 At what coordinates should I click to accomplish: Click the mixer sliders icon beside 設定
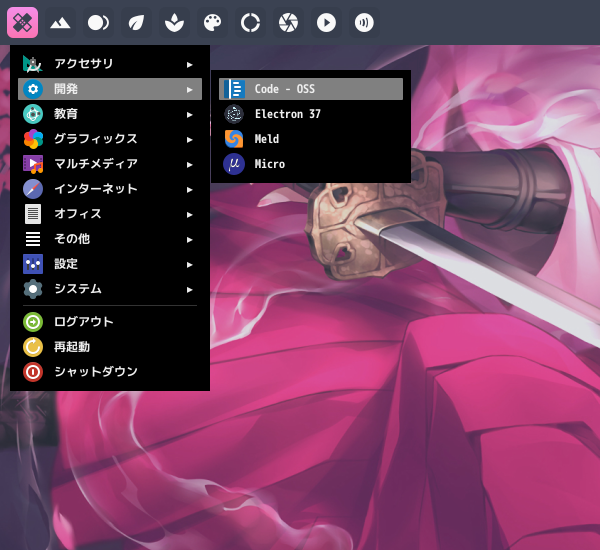33,264
